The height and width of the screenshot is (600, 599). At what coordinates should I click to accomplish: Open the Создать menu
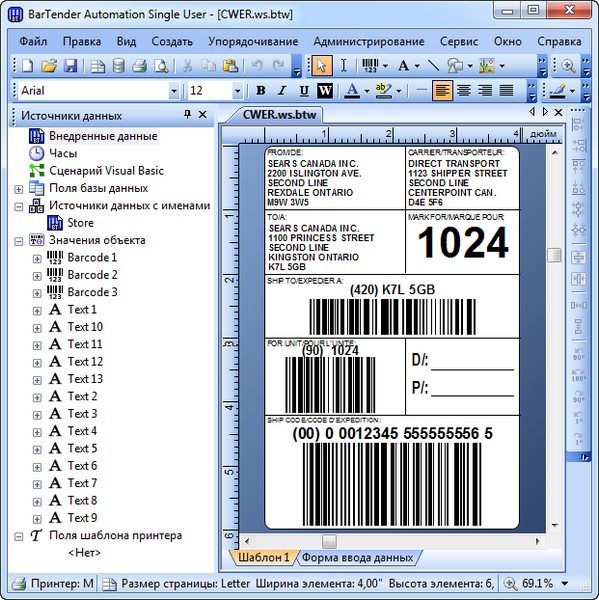pos(172,41)
